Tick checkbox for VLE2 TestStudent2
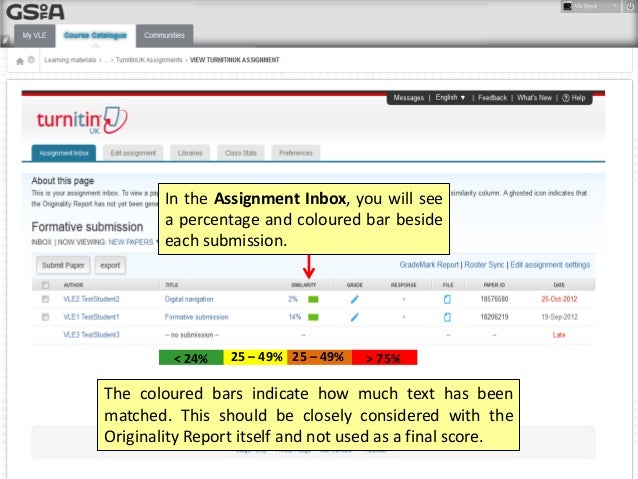Viewport: 638px width, 479px height. (45, 299)
